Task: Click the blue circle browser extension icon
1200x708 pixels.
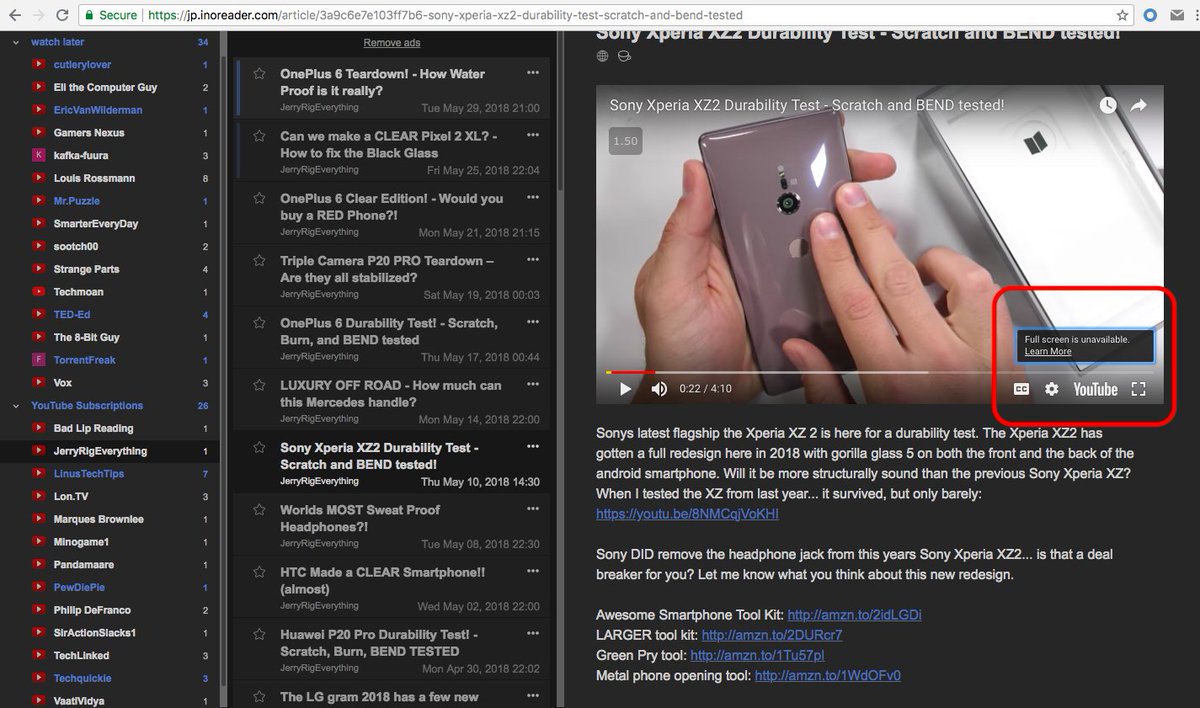Action: click(1149, 15)
